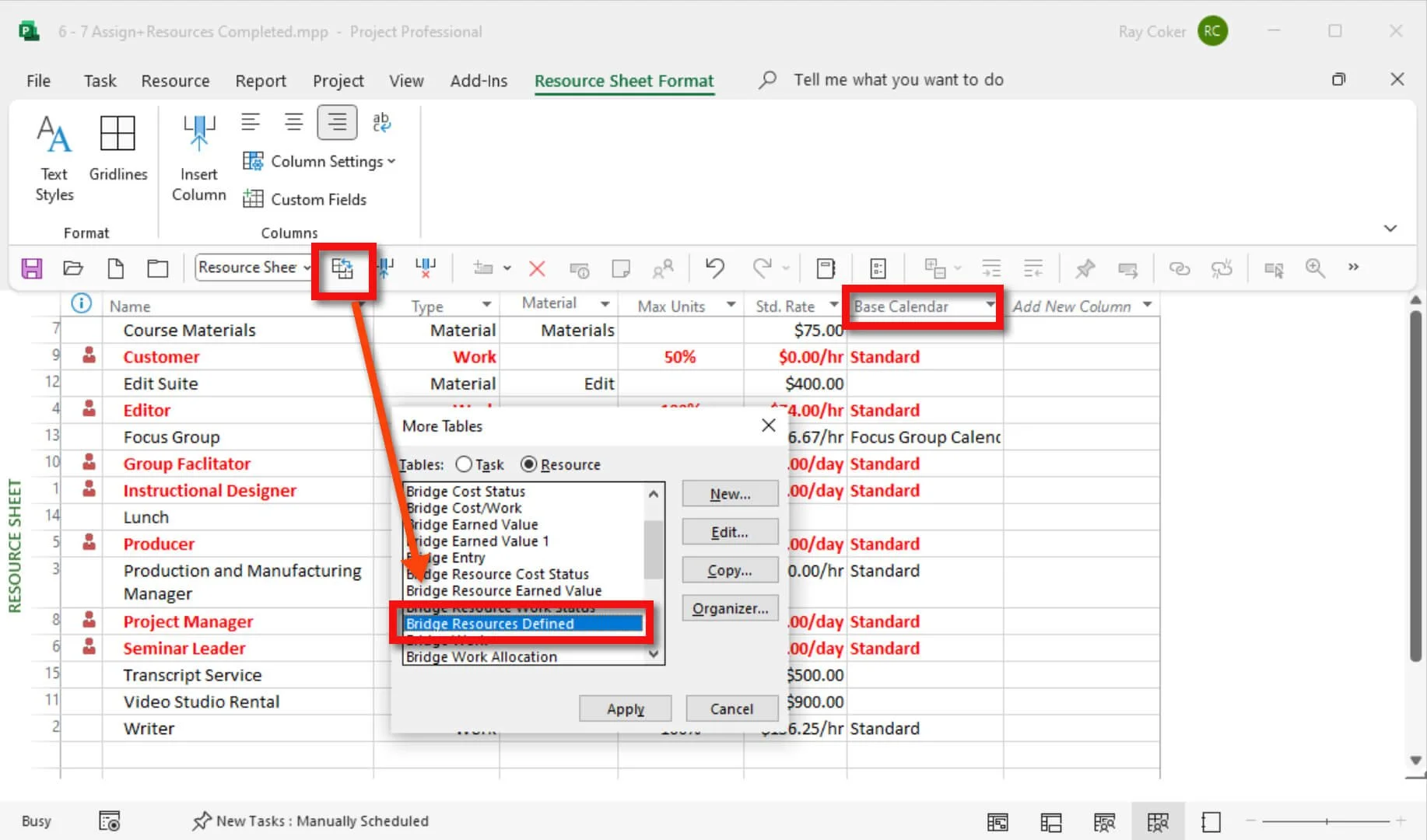Image resolution: width=1427 pixels, height=840 pixels.
Task: Open the Add-Ins tab
Action: [479, 81]
